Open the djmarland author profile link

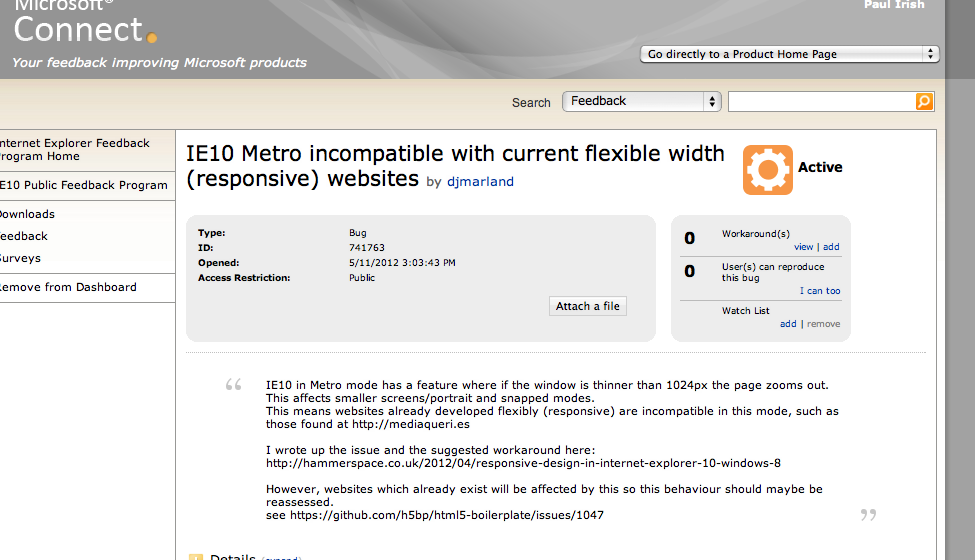480,181
